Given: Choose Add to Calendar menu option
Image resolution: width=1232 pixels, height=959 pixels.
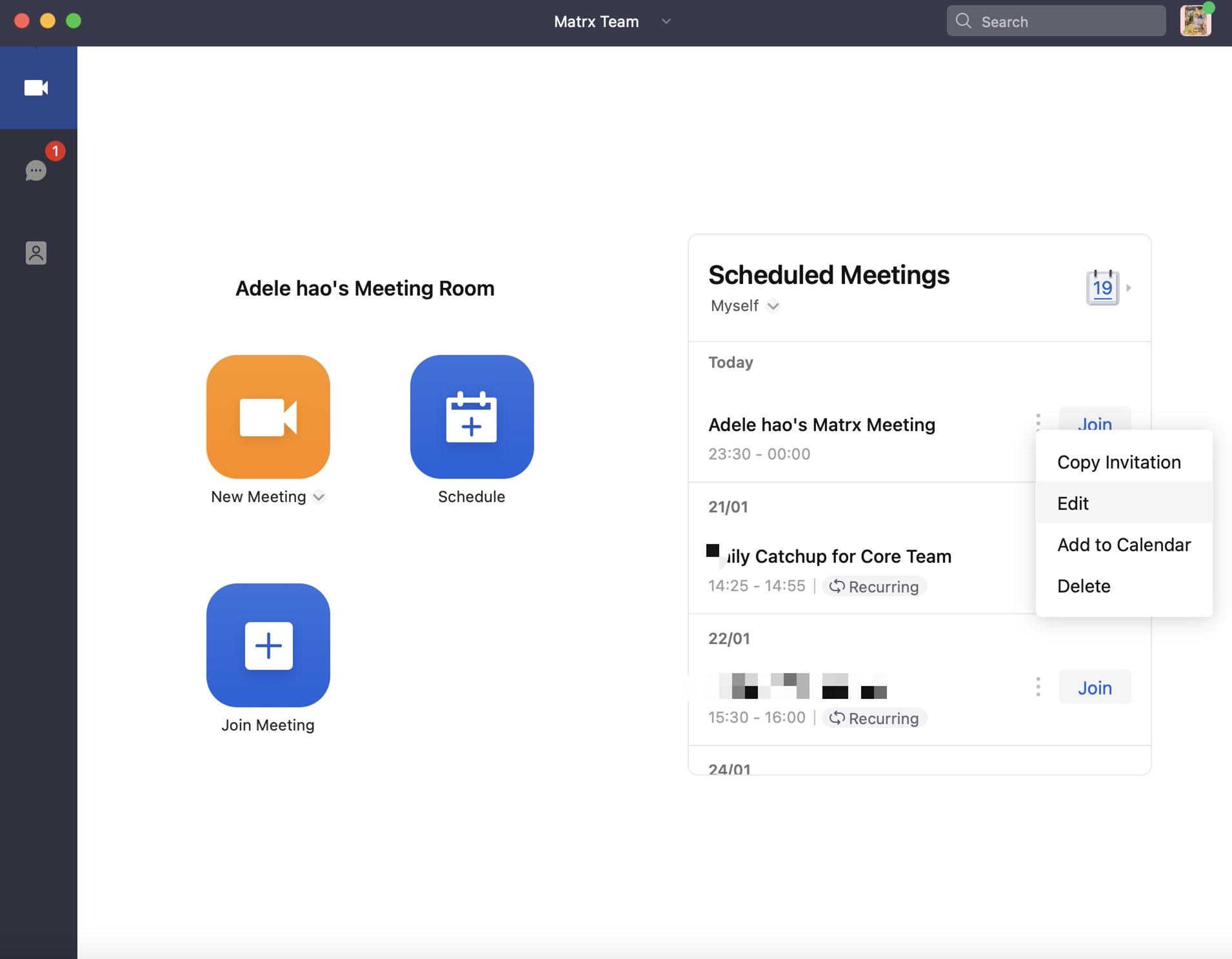Looking at the screenshot, I should (x=1124, y=545).
